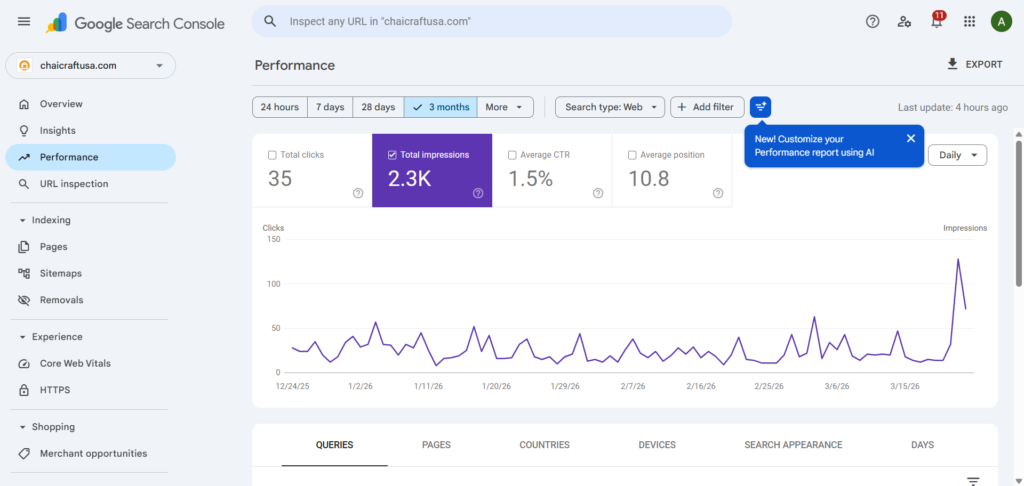Expand the More date range dropdown
The height and width of the screenshot is (486, 1024).
tap(505, 107)
